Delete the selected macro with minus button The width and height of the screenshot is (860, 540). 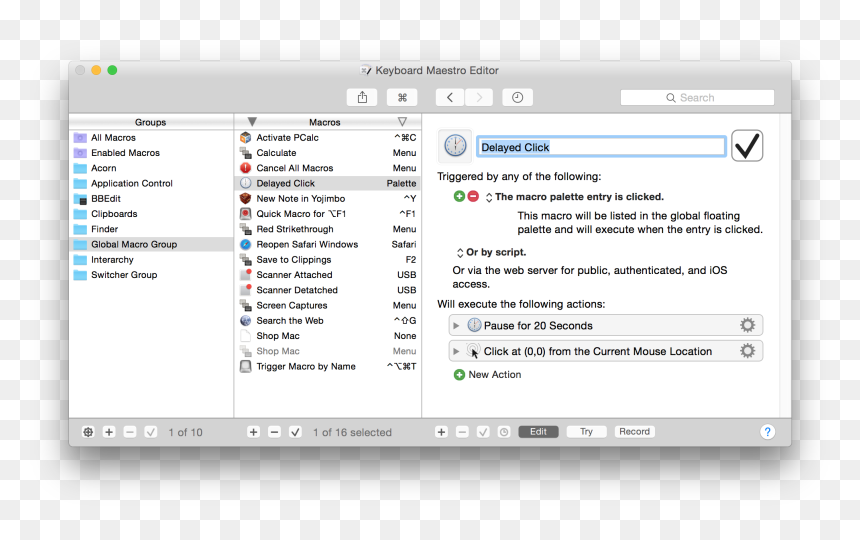click(x=274, y=432)
